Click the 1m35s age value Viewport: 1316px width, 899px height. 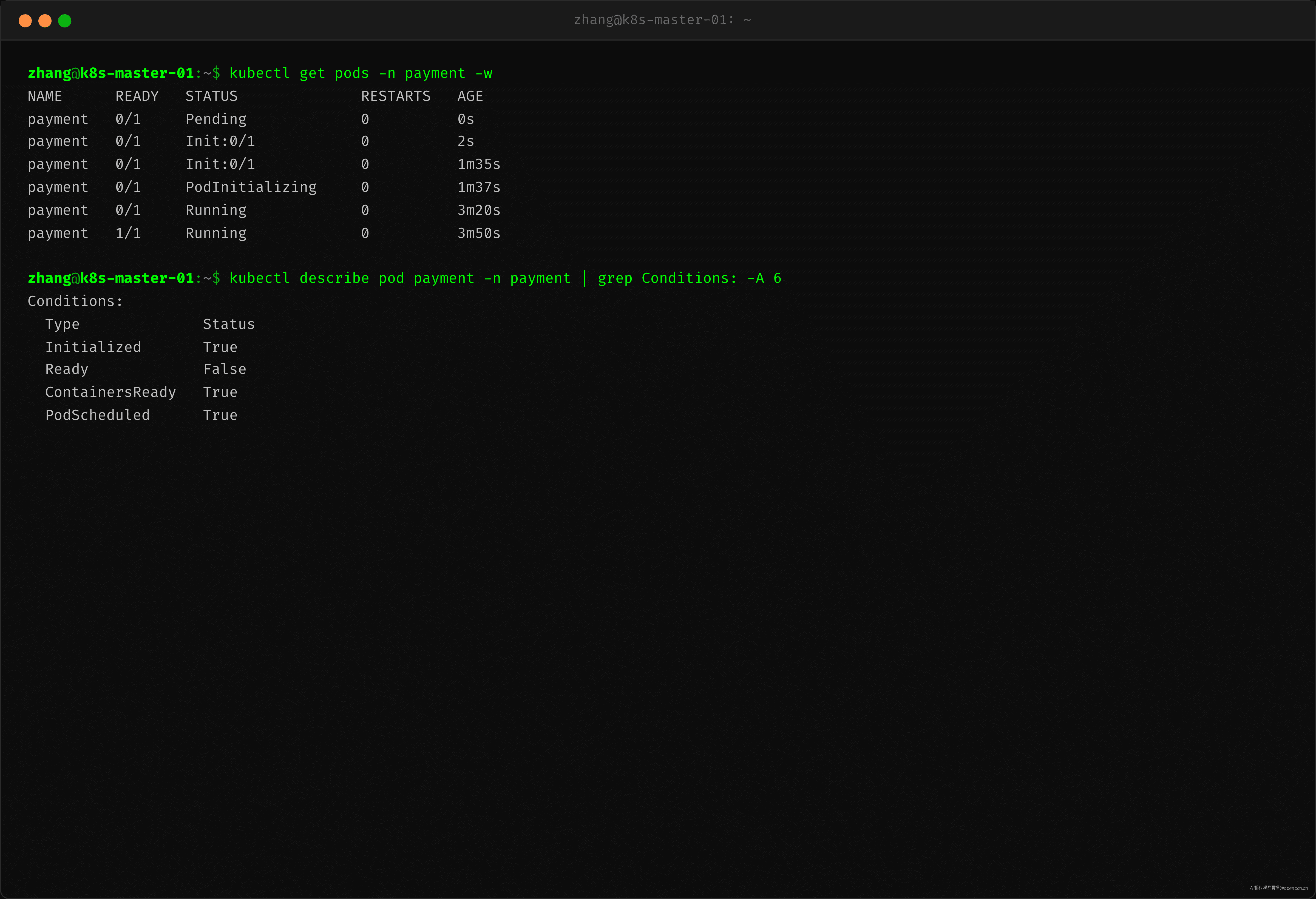coord(478,164)
